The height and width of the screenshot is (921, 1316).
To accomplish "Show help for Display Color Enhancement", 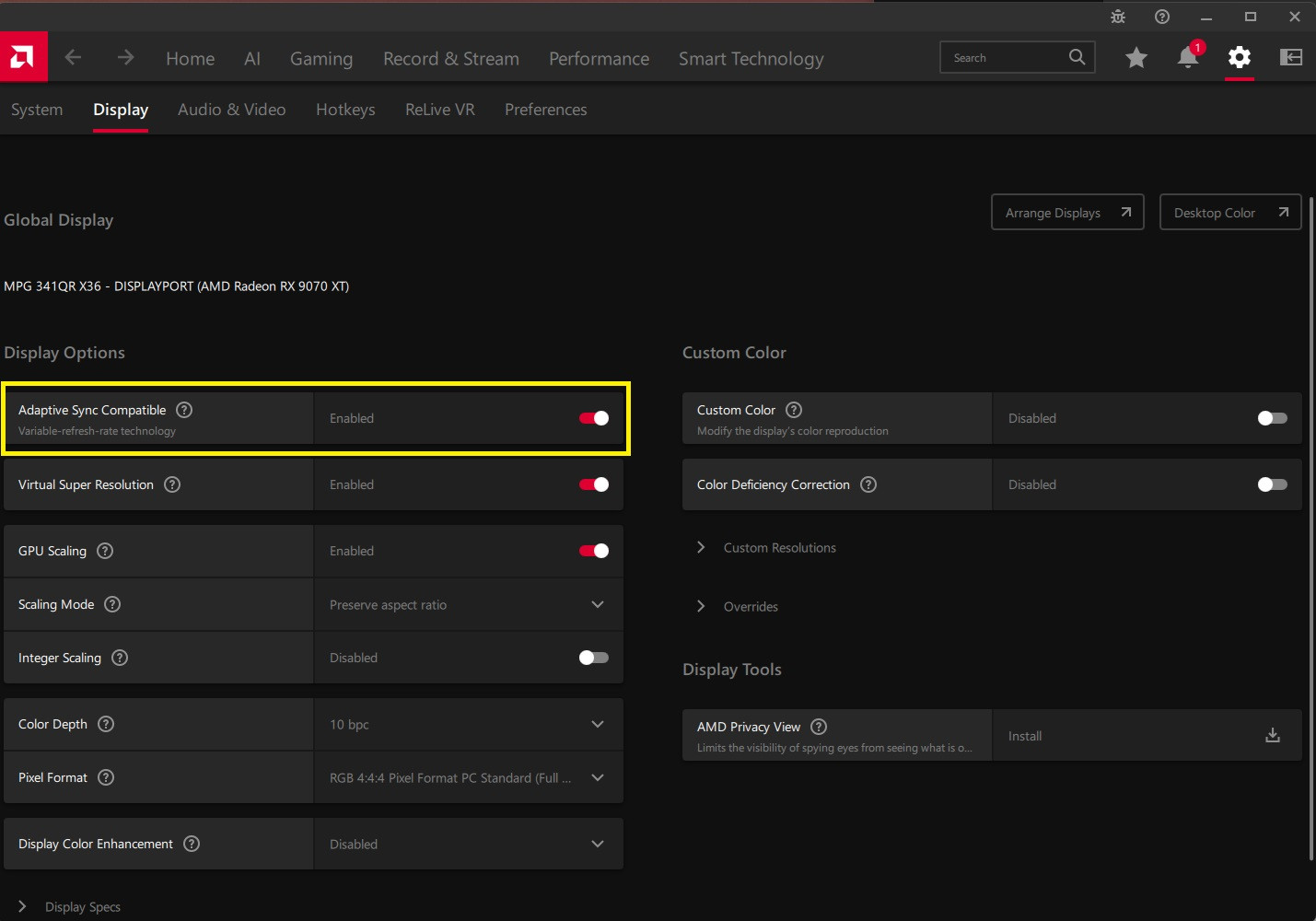I will point(192,844).
